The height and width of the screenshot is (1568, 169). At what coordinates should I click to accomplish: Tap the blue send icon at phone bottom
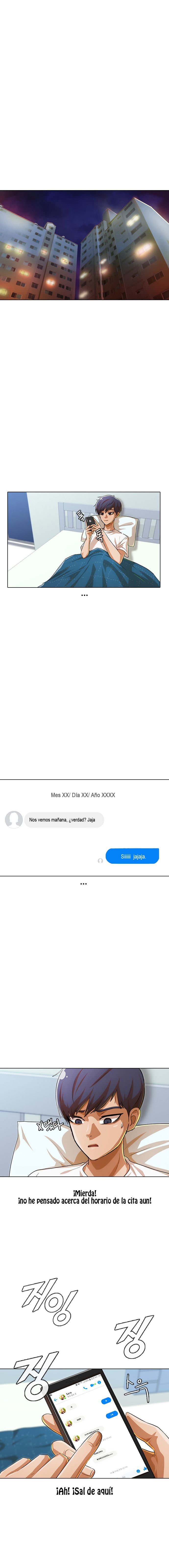[139, 1470]
